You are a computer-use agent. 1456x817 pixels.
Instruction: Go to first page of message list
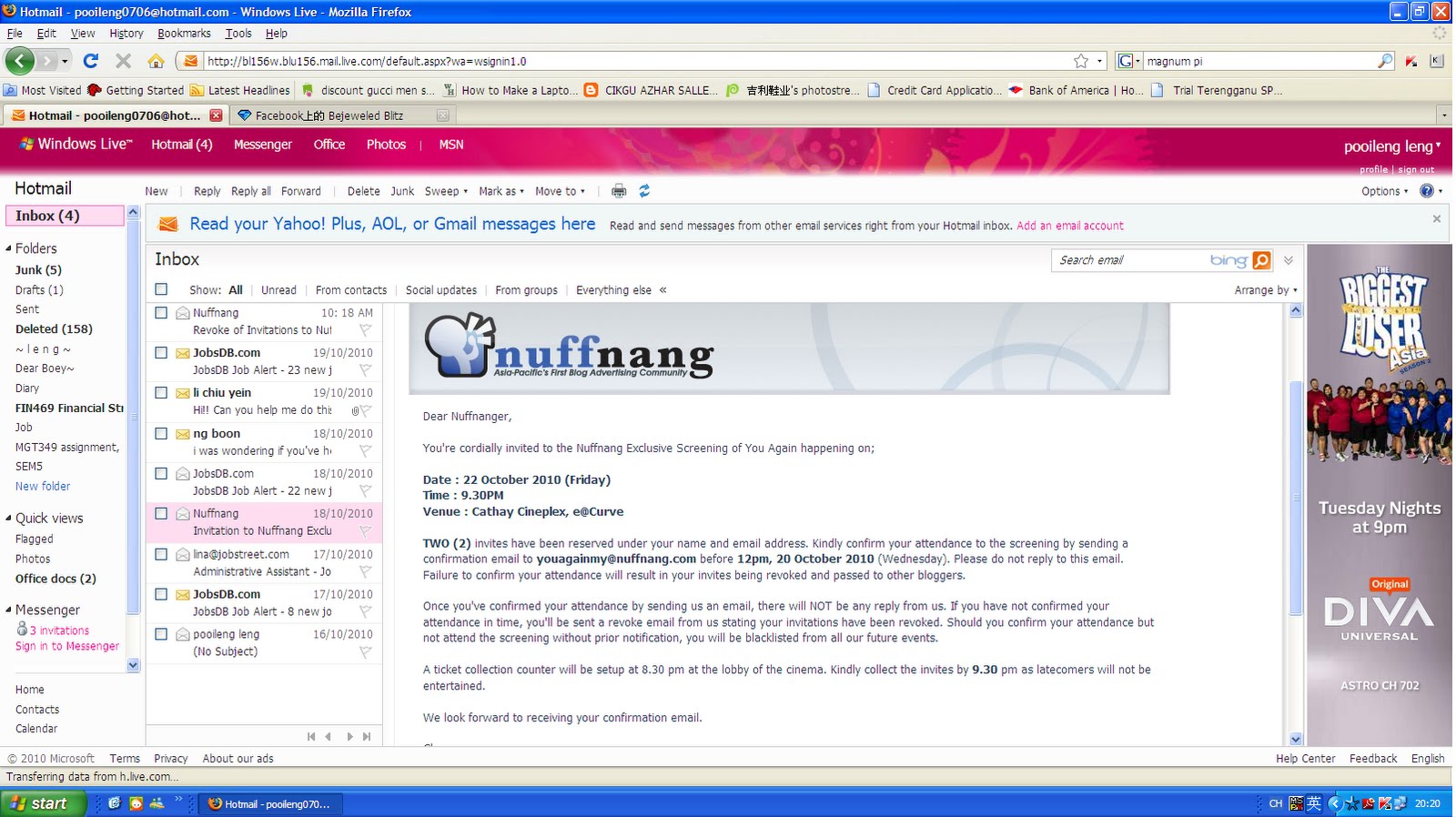coord(311,737)
